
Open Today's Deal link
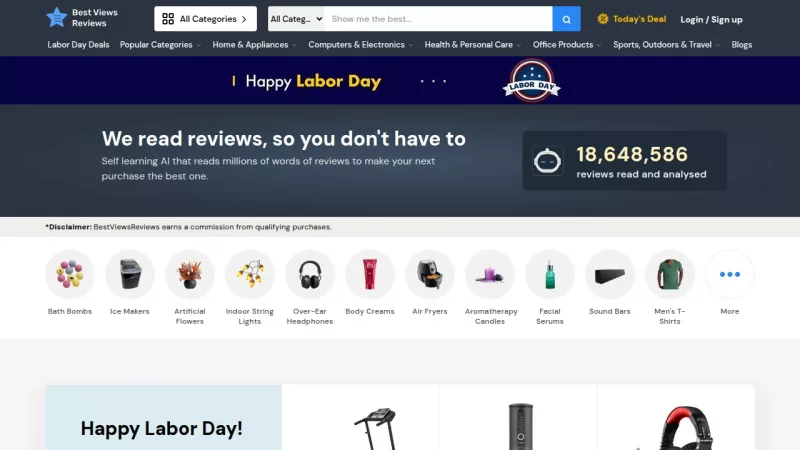click(x=632, y=19)
